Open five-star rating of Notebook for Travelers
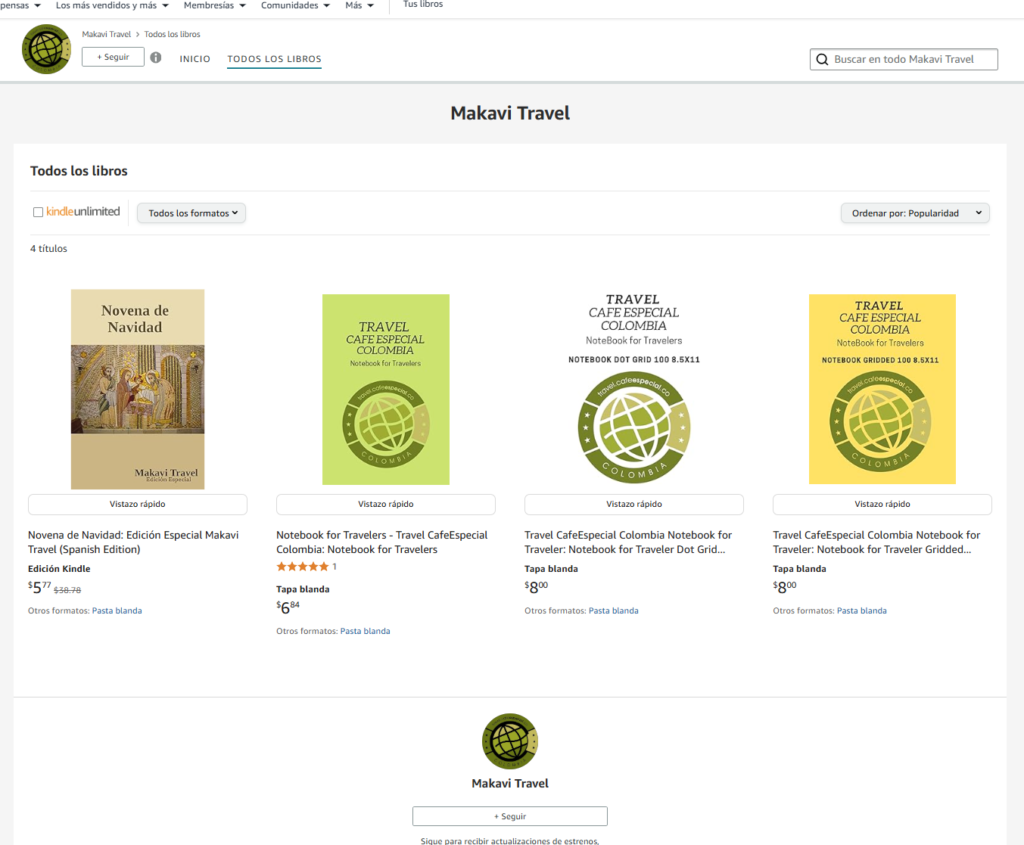Image resolution: width=1024 pixels, height=845 pixels. coord(302,567)
